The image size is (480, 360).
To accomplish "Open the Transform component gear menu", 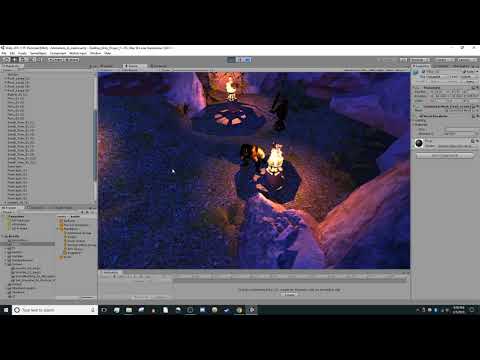I will pyautogui.click(x=477, y=87).
